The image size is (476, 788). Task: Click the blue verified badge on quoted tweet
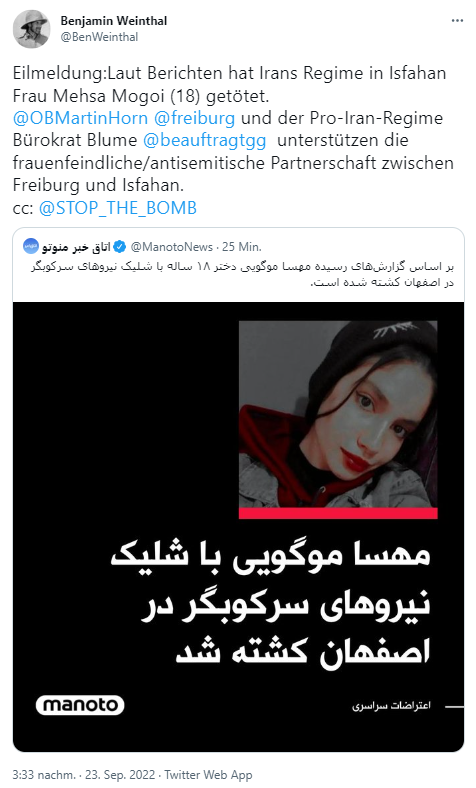tap(120, 247)
